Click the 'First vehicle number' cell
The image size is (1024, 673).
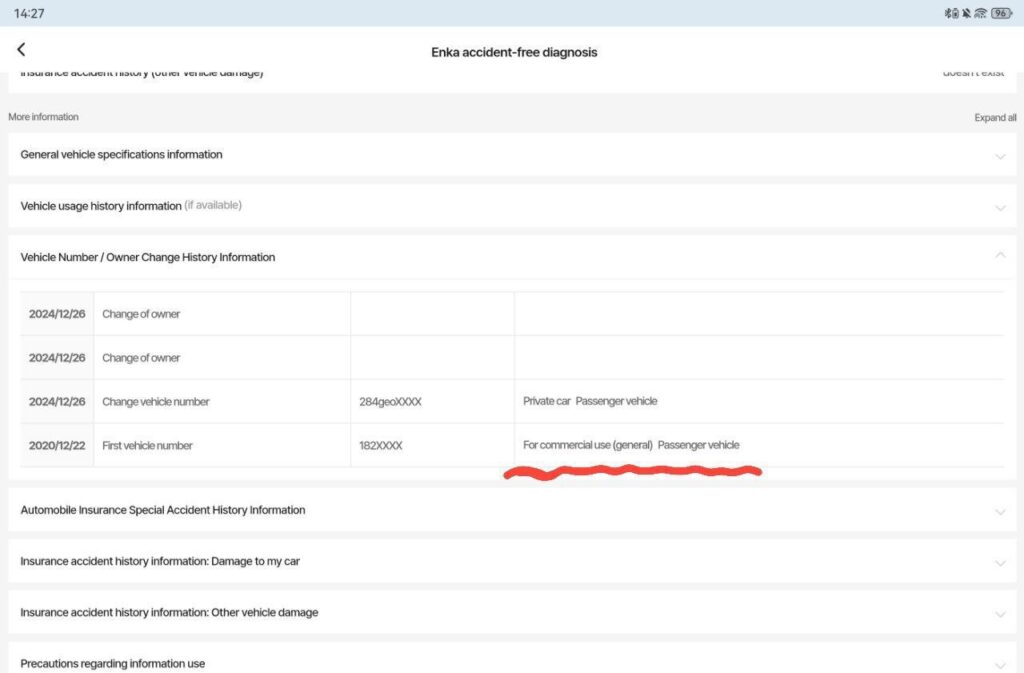pos(222,445)
